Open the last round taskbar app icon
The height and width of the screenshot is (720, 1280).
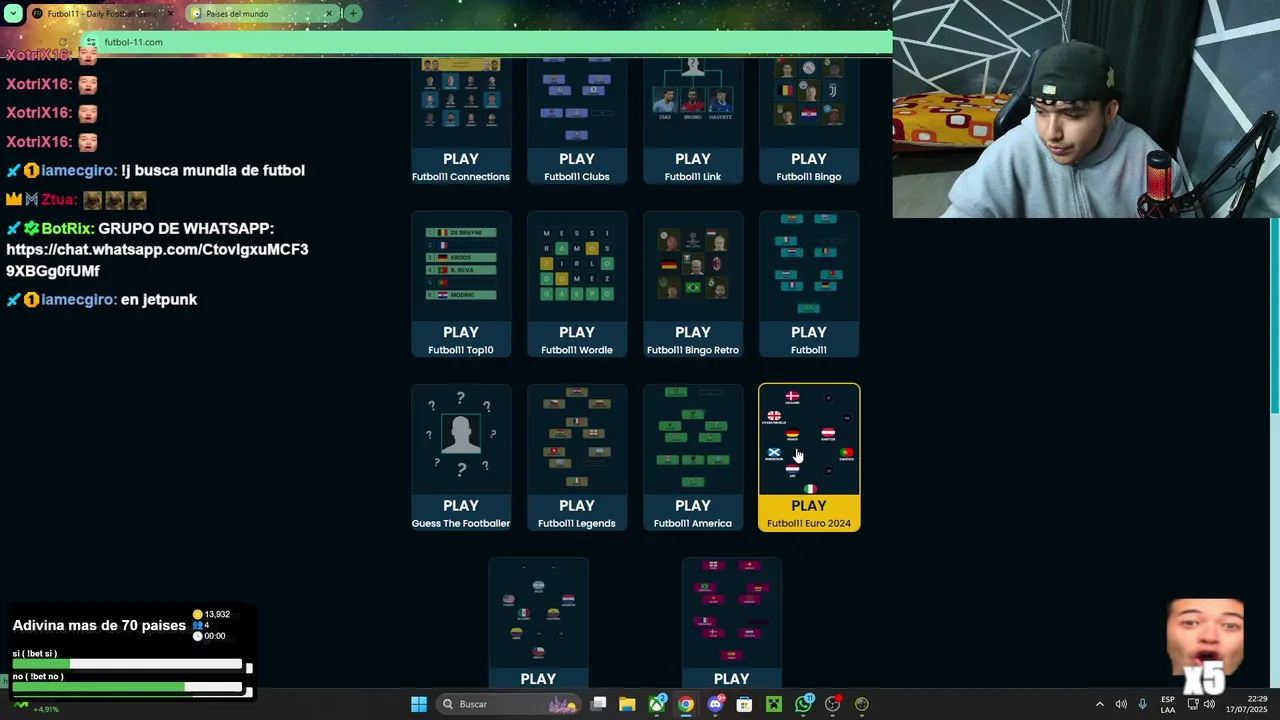[862, 704]
